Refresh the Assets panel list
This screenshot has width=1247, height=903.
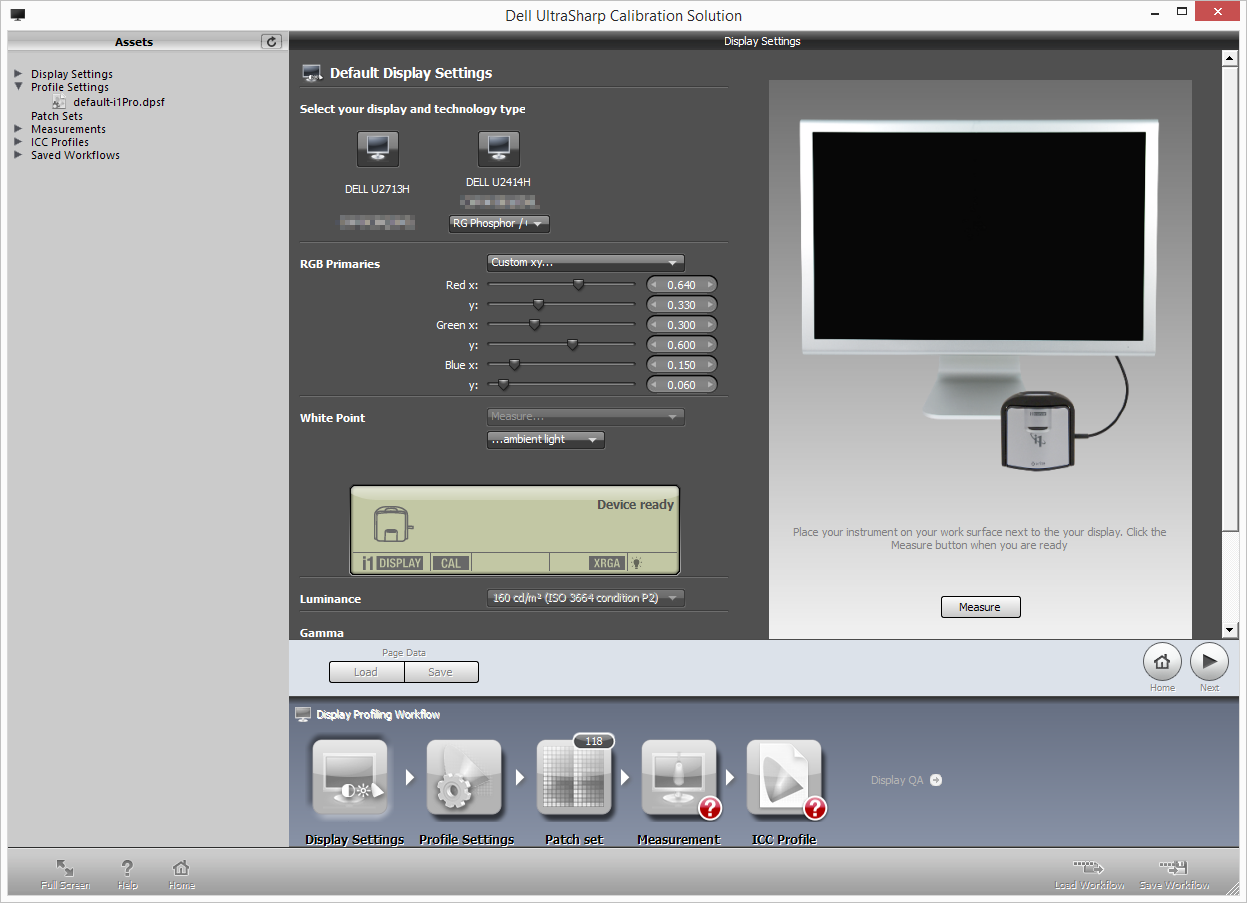(272, 41)
